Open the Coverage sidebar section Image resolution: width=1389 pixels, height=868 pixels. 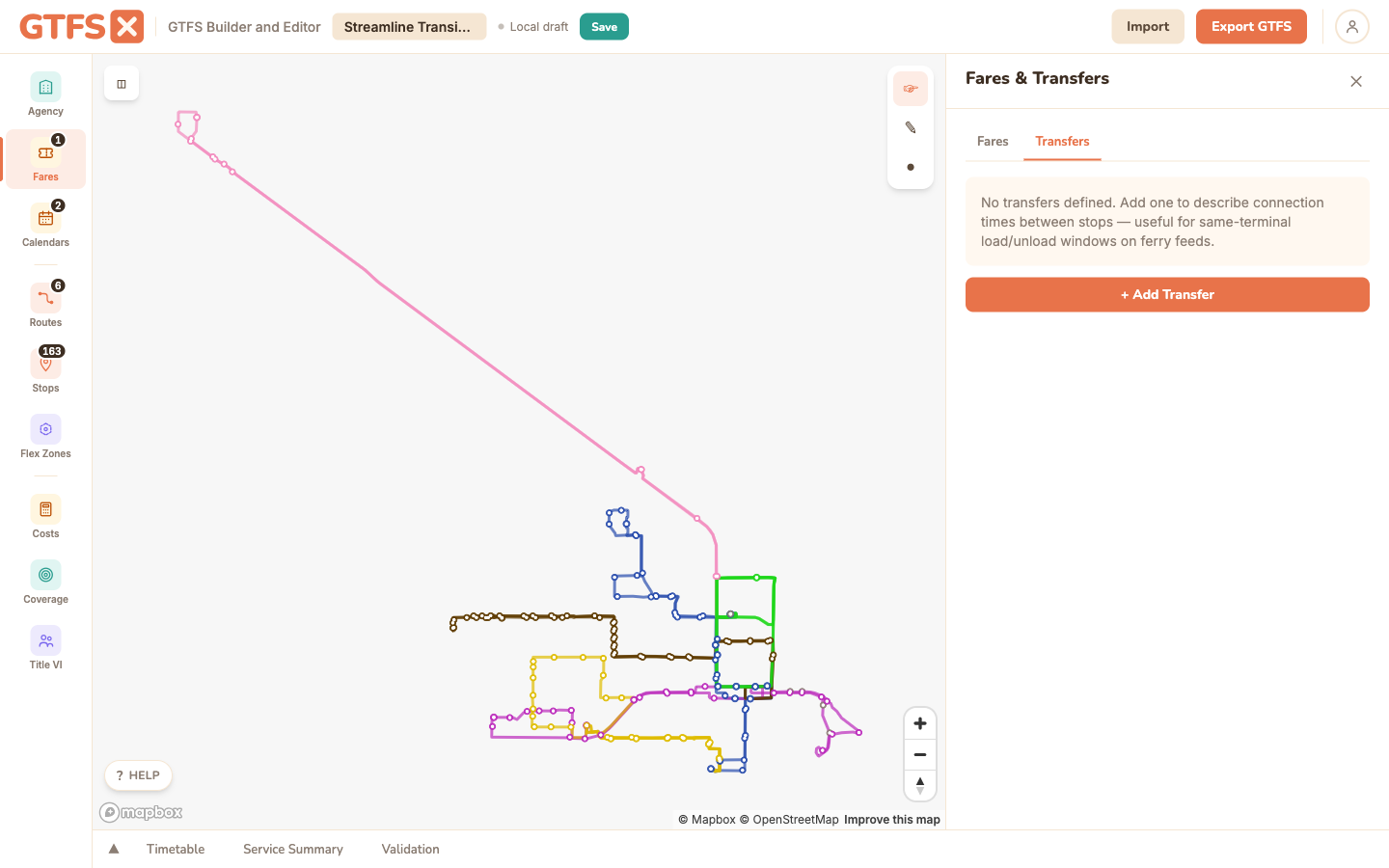click(x=45, y=582)
